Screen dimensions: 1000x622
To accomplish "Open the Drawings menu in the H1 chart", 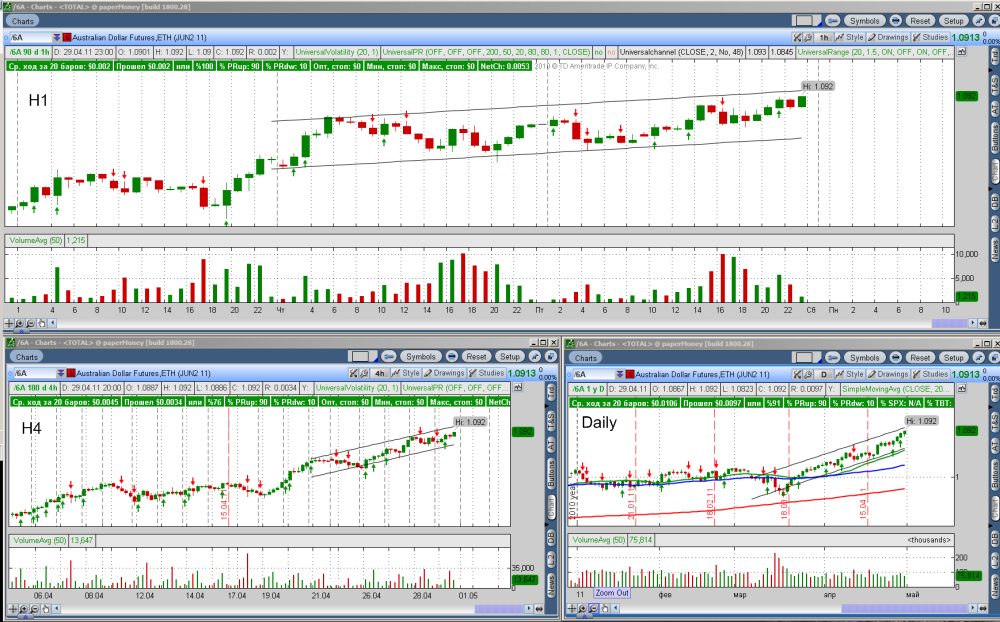I will click(x=888, y=38).
